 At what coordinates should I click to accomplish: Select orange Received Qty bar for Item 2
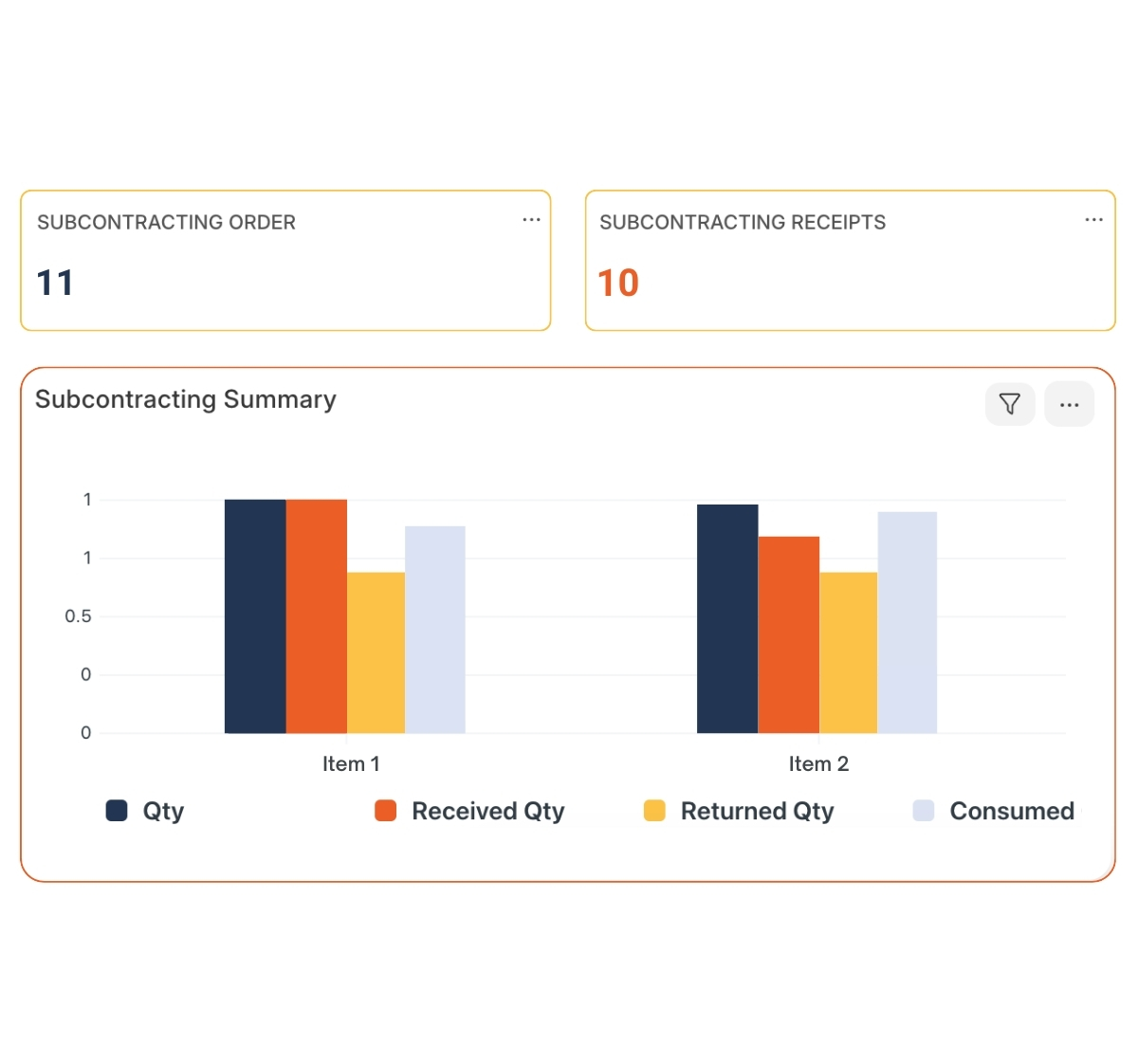coord(788,634)
